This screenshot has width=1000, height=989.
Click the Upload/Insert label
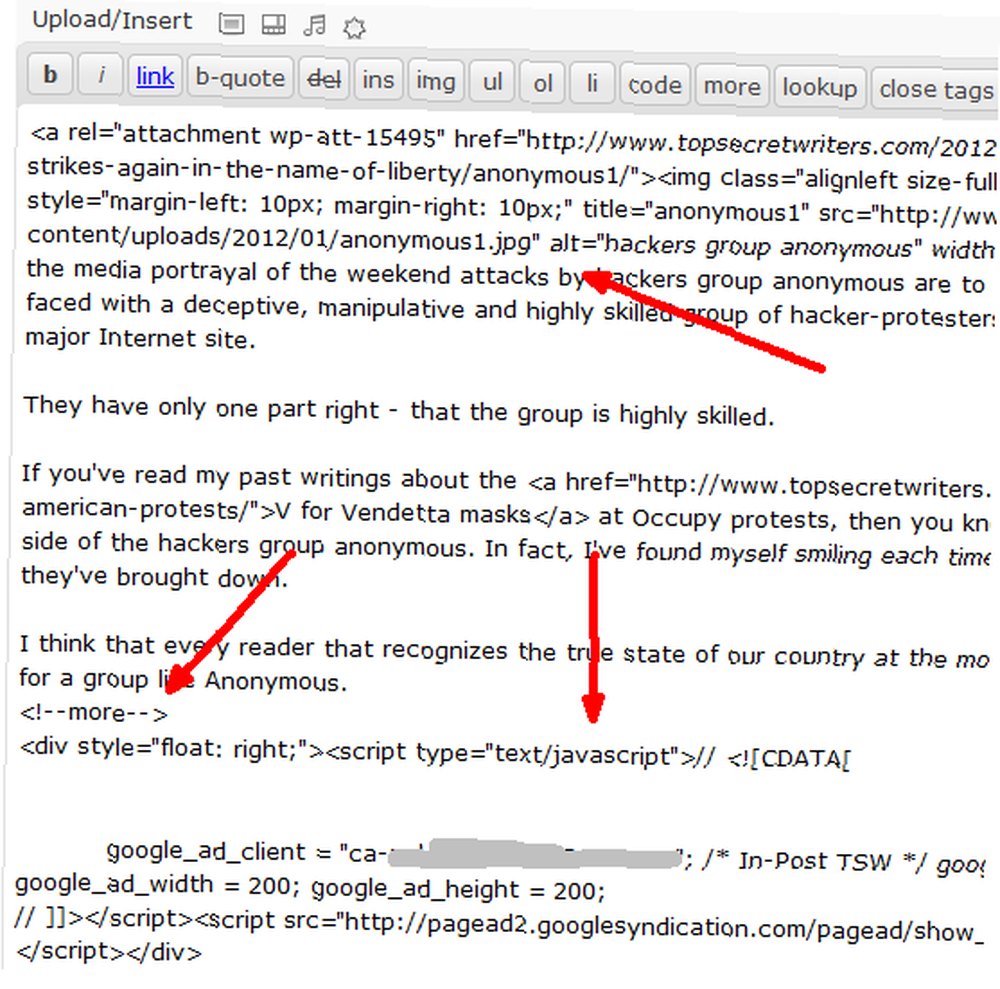point(112,20)
